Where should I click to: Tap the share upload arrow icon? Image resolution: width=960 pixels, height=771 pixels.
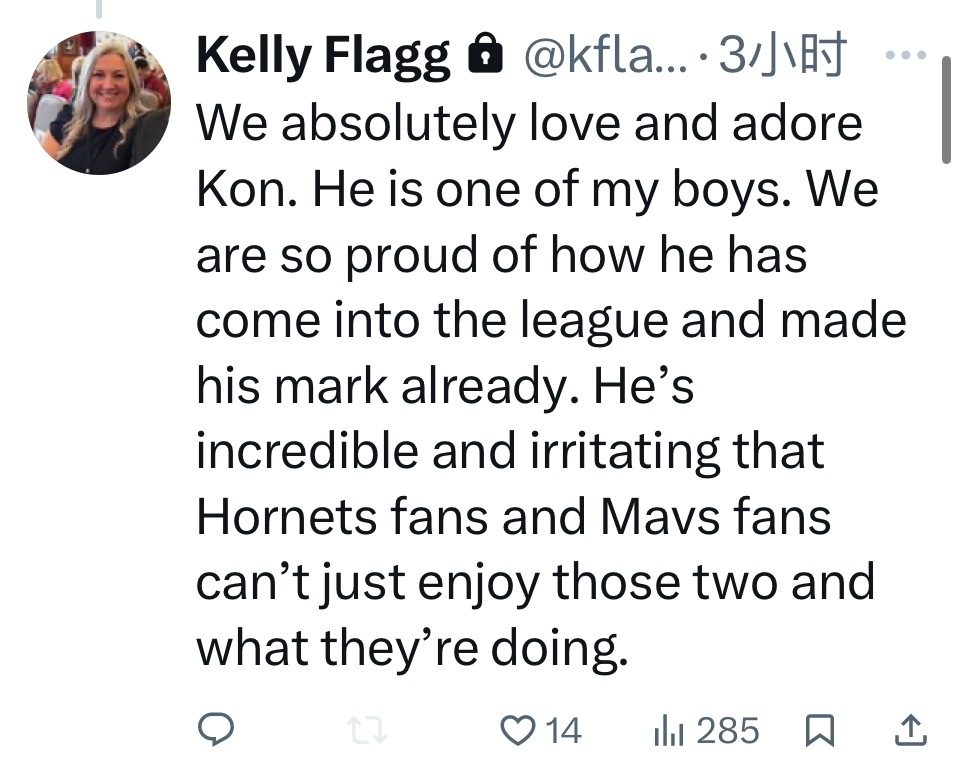(x=909, y=730)
